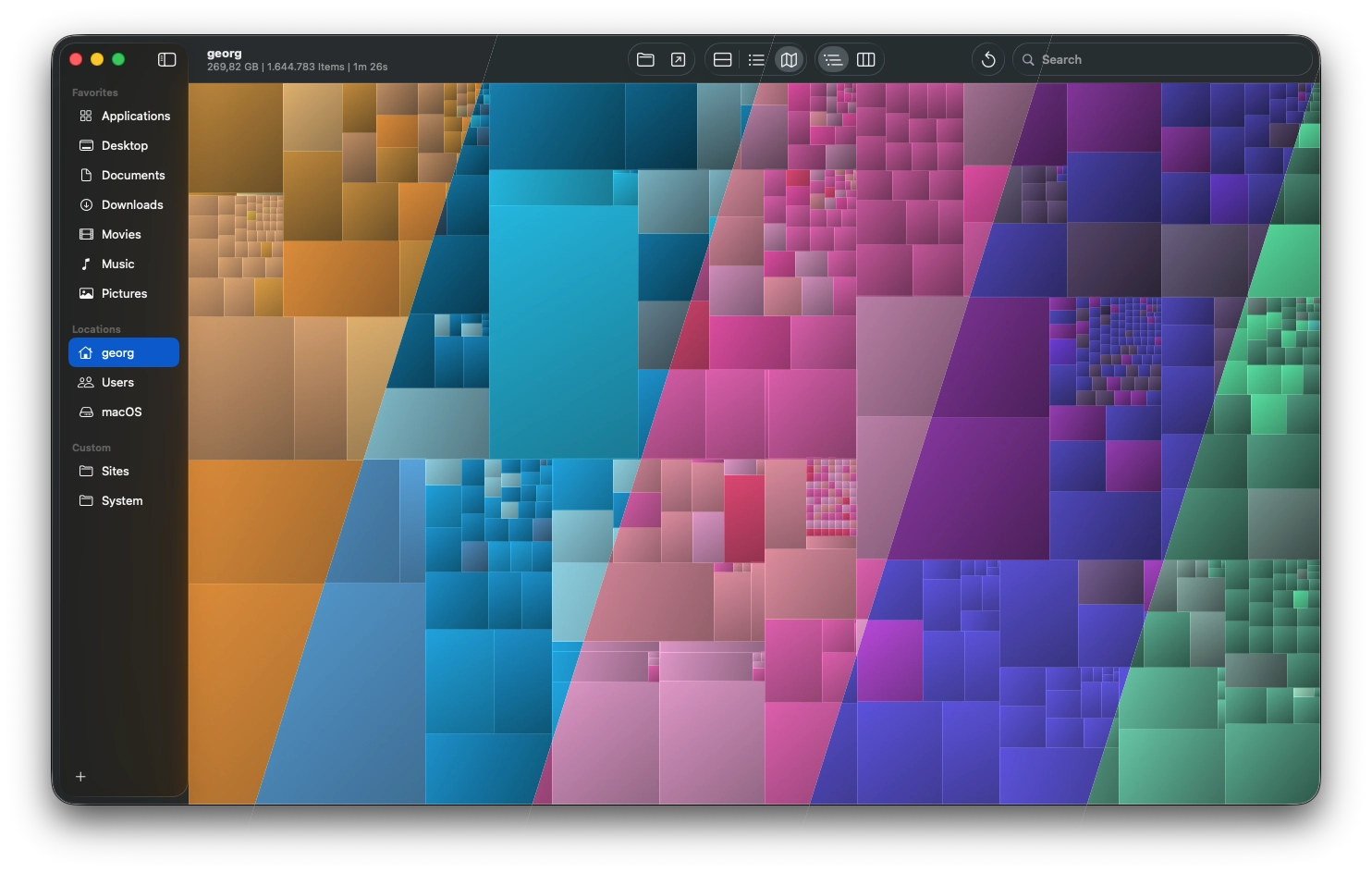Viewport: 1372px width, 873px height.
Task: Click the "Favorites" section header
Action: (x=95, y=92)
